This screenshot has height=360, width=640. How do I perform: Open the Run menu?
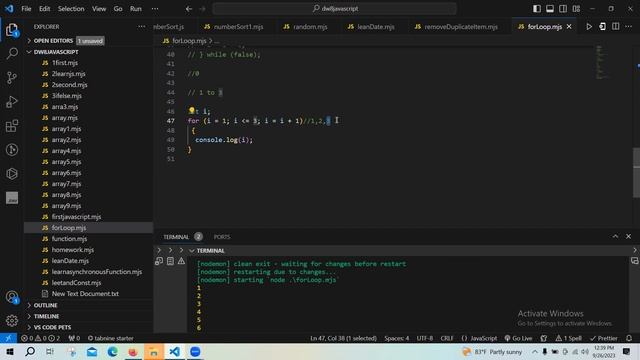136,9
